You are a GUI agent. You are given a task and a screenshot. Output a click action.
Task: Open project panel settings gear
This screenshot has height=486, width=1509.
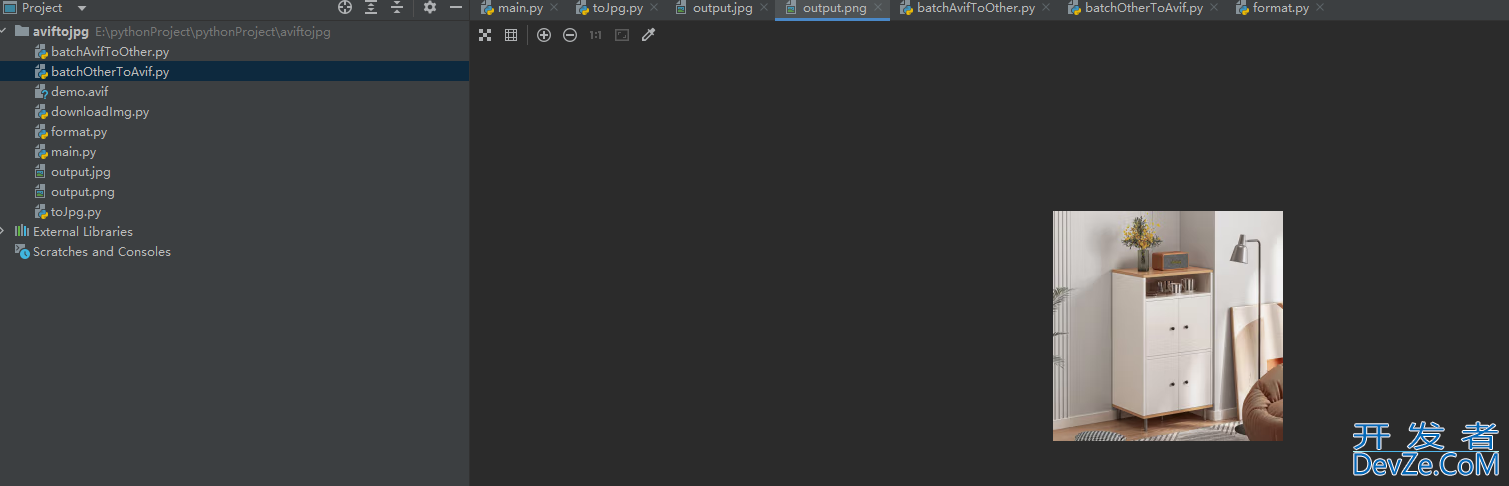(430, 8)
